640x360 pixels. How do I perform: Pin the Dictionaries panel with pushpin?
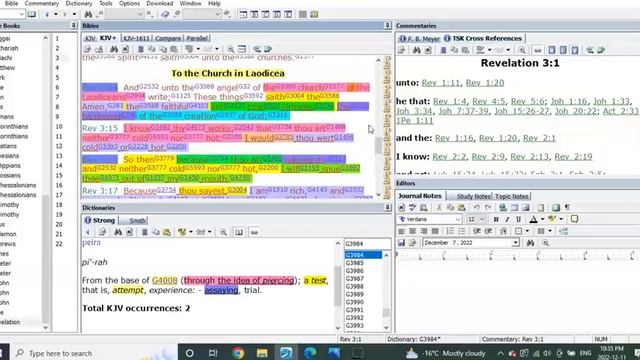[387, 208]
